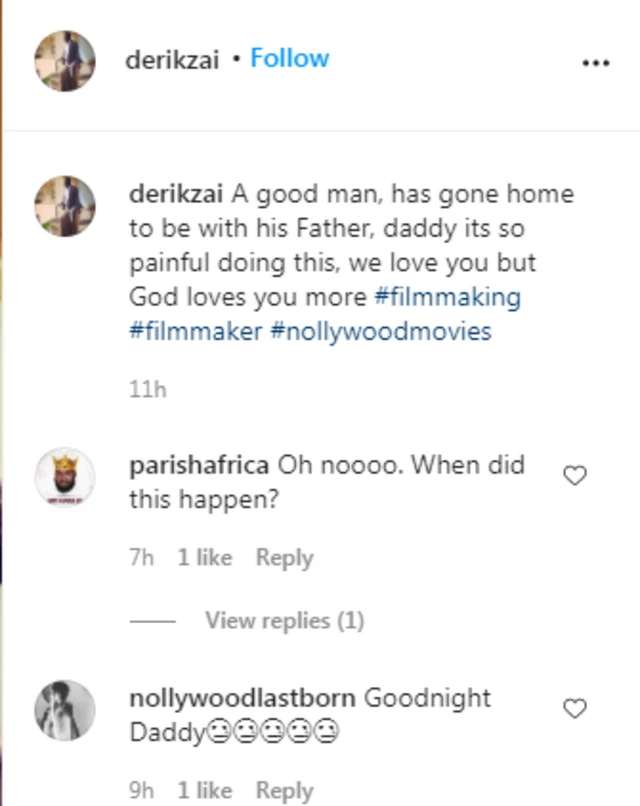
Task: Open parishafrica's profile via username
Action: [198, 465]
